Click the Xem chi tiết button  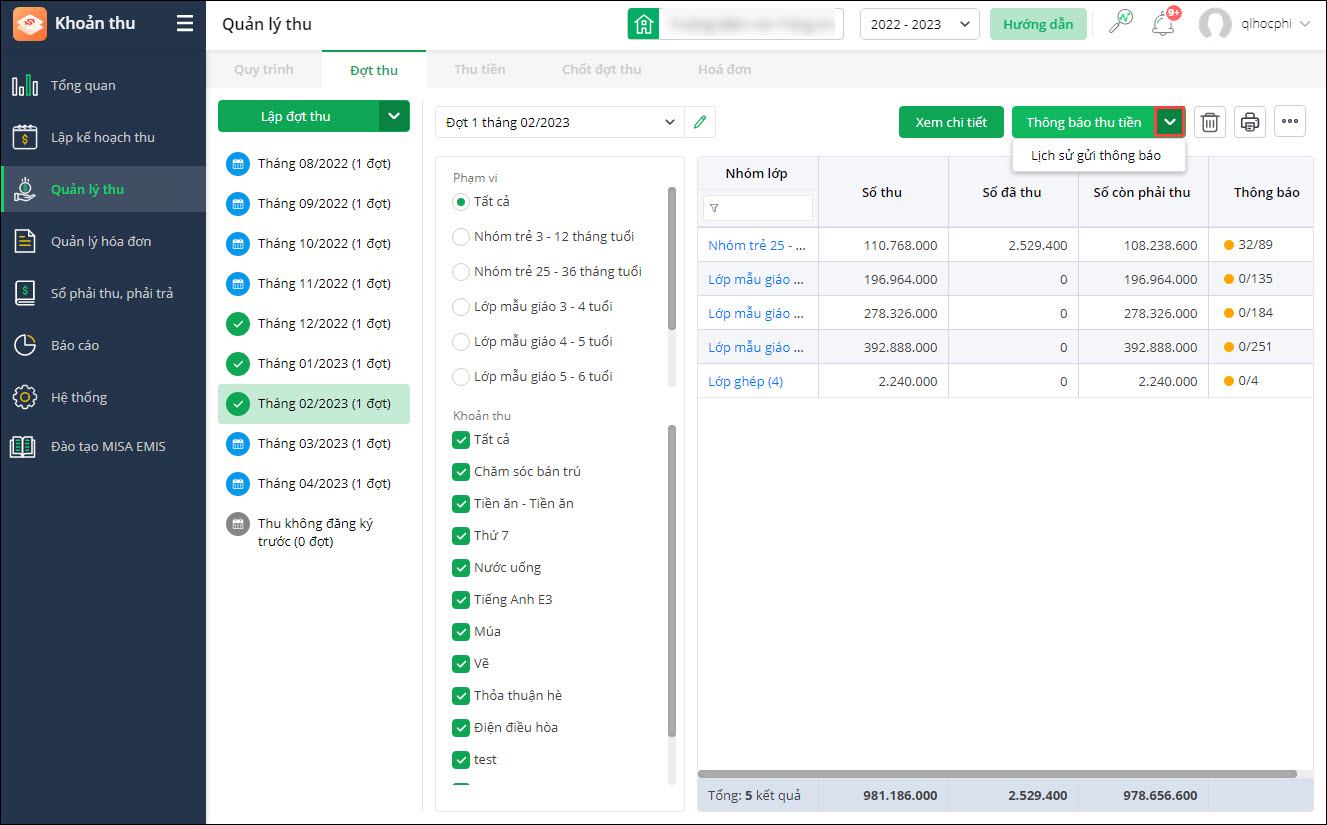click(951, 122)
